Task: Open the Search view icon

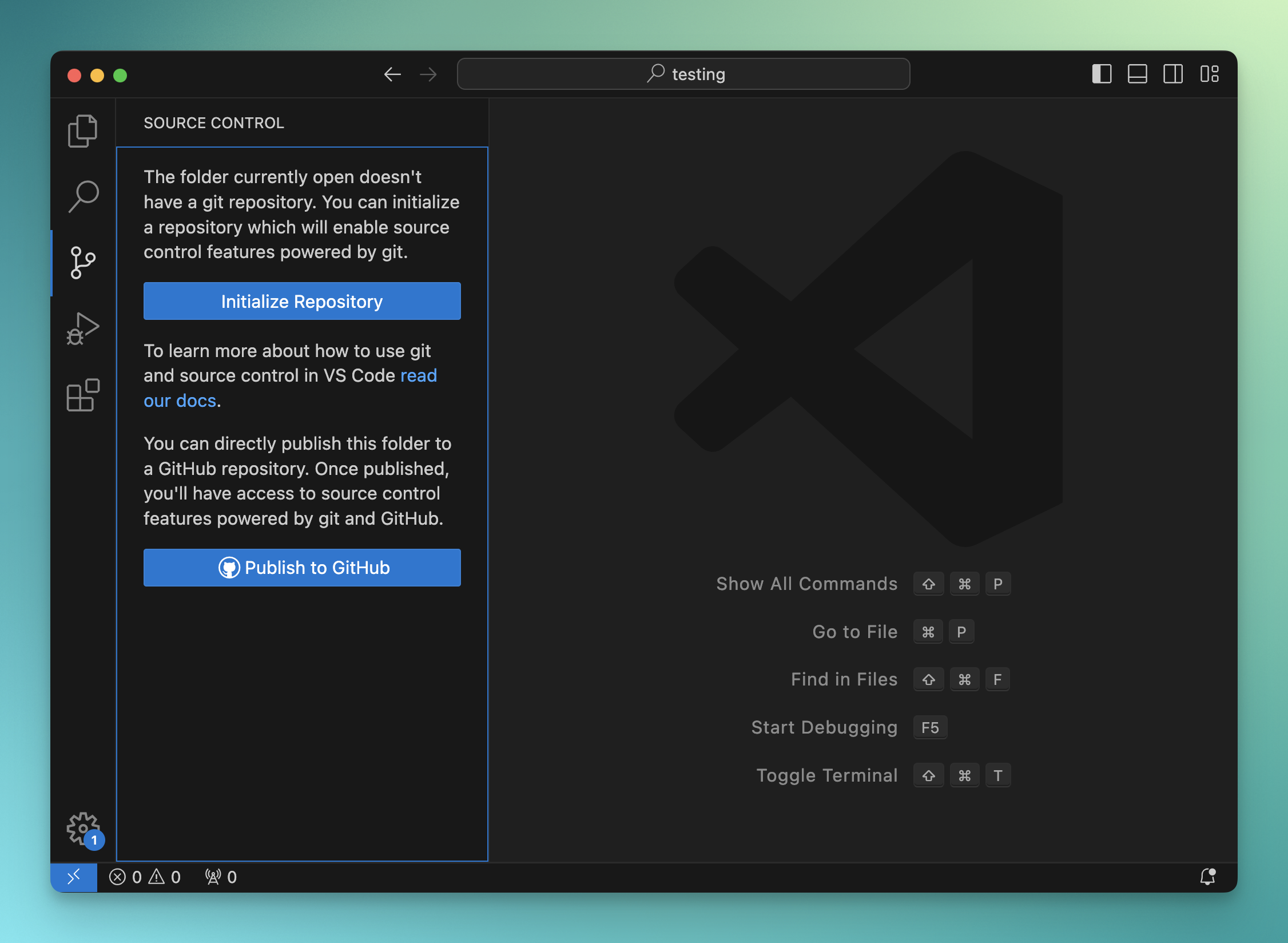Action: click(x=83, y=196)
